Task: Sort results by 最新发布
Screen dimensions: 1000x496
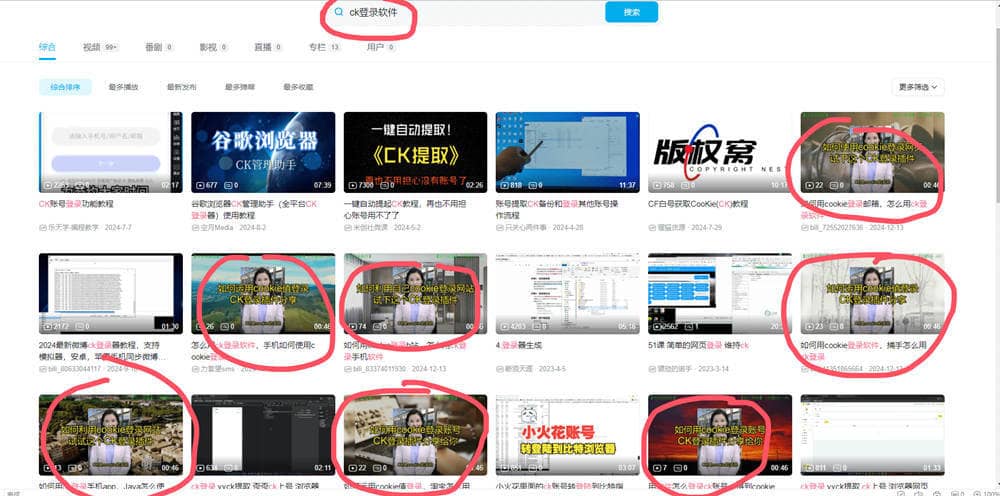Action: click(182, 87)
